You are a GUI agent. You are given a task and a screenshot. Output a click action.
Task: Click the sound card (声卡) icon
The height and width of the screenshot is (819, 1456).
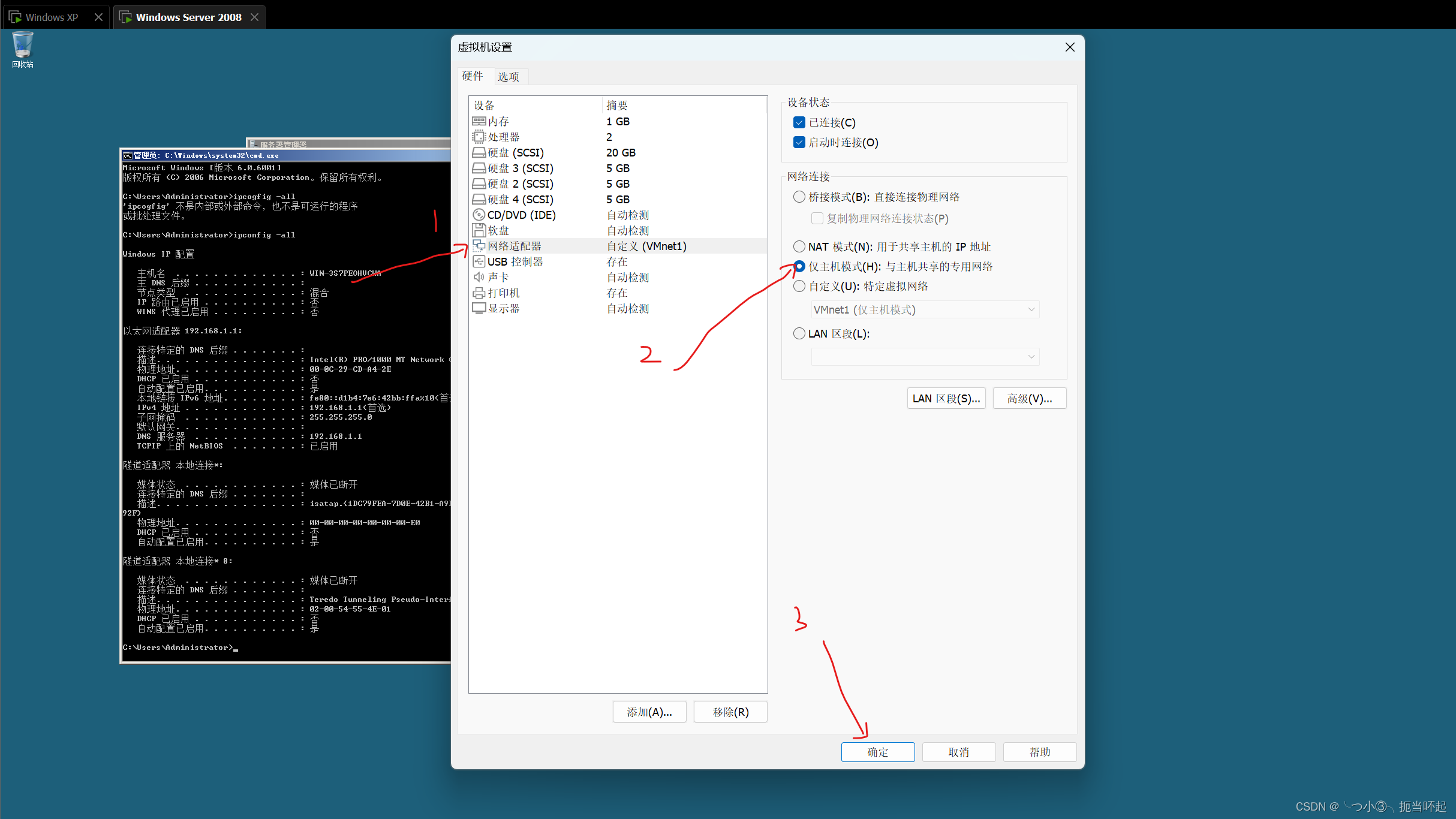pos(479,278)
